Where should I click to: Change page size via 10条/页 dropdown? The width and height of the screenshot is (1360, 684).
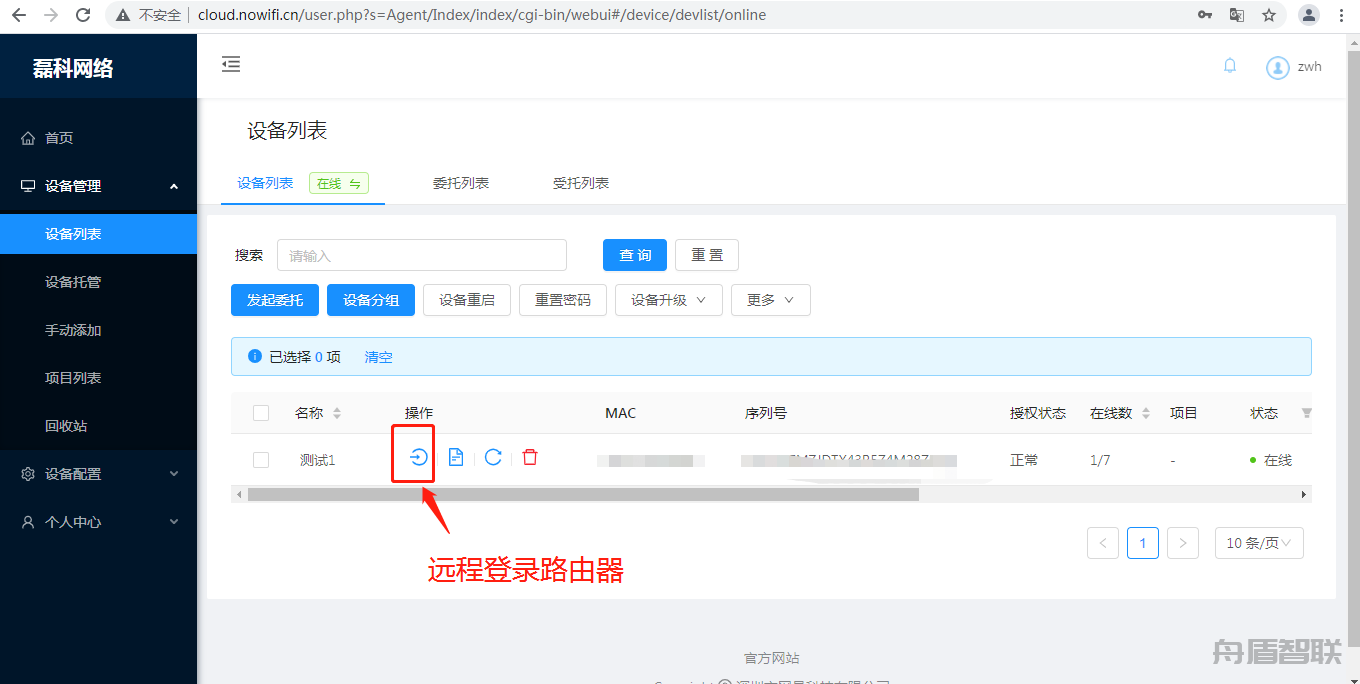(x=1258, y=543)
